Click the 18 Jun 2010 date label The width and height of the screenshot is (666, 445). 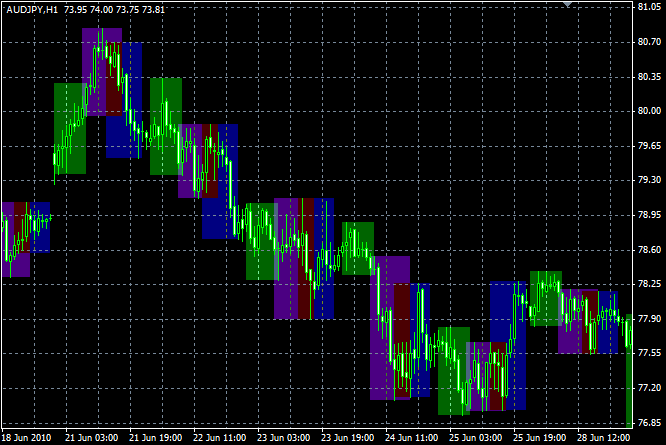click(x=26, y=438)
